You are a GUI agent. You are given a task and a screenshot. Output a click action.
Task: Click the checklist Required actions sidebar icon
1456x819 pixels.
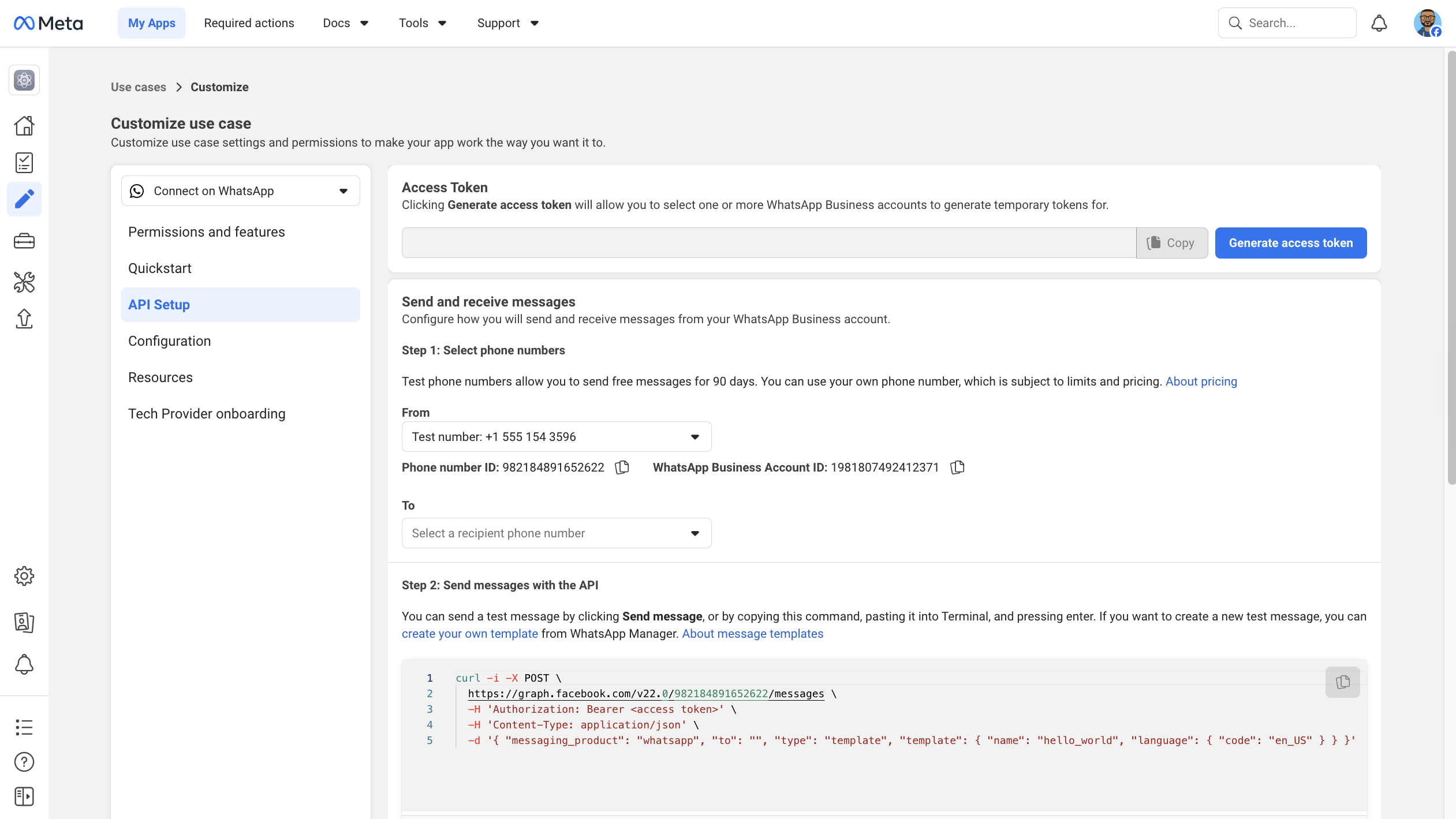24,163
